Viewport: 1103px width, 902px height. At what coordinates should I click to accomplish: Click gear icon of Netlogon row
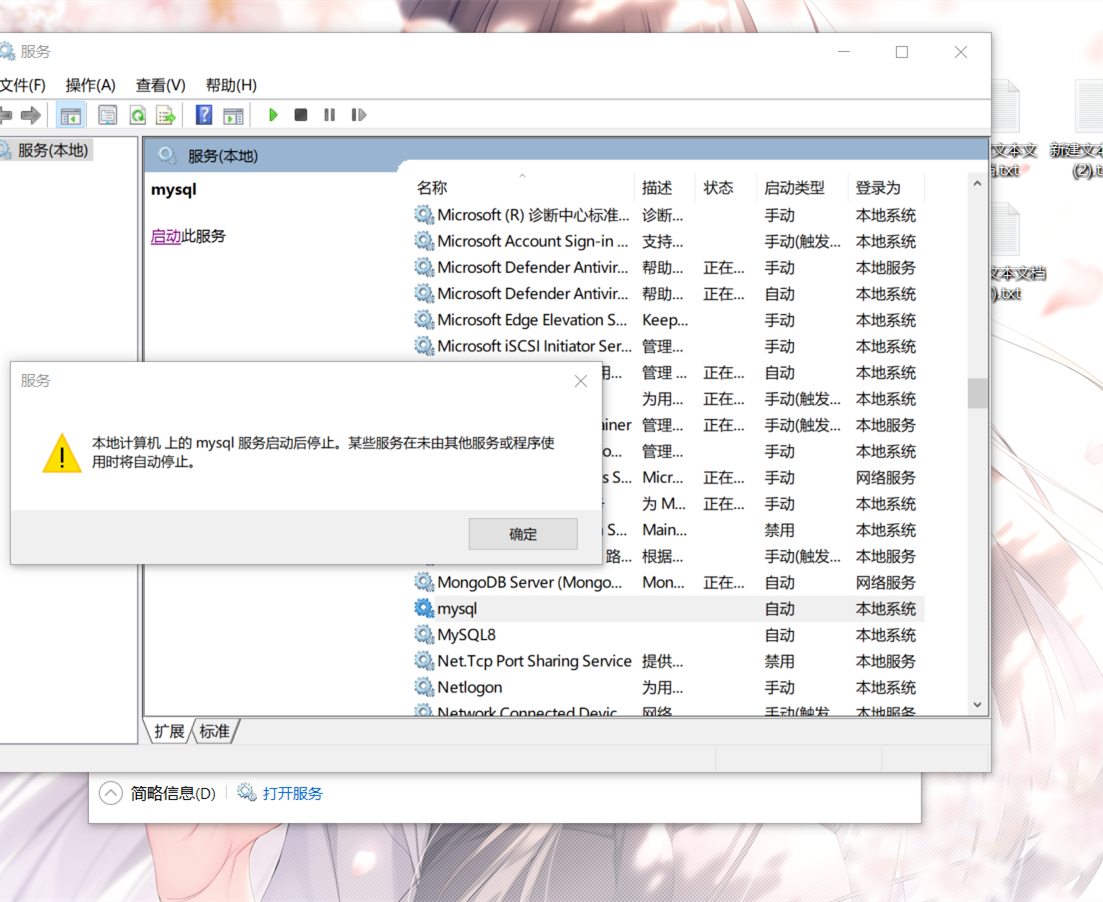click(x=423, y=687)
